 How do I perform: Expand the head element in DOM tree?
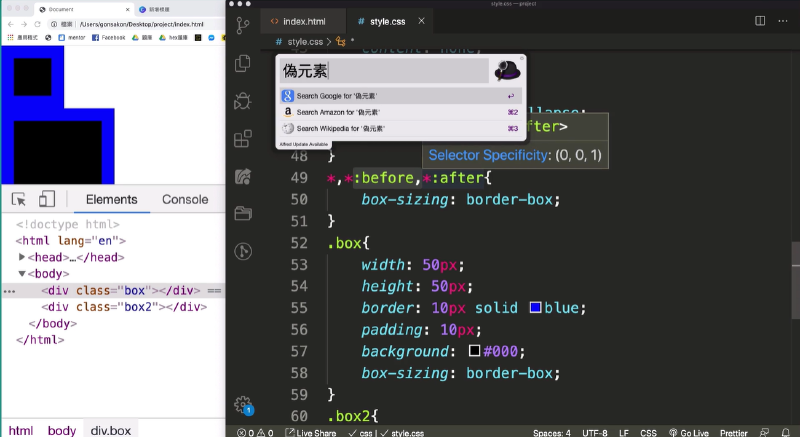(22, 257)
